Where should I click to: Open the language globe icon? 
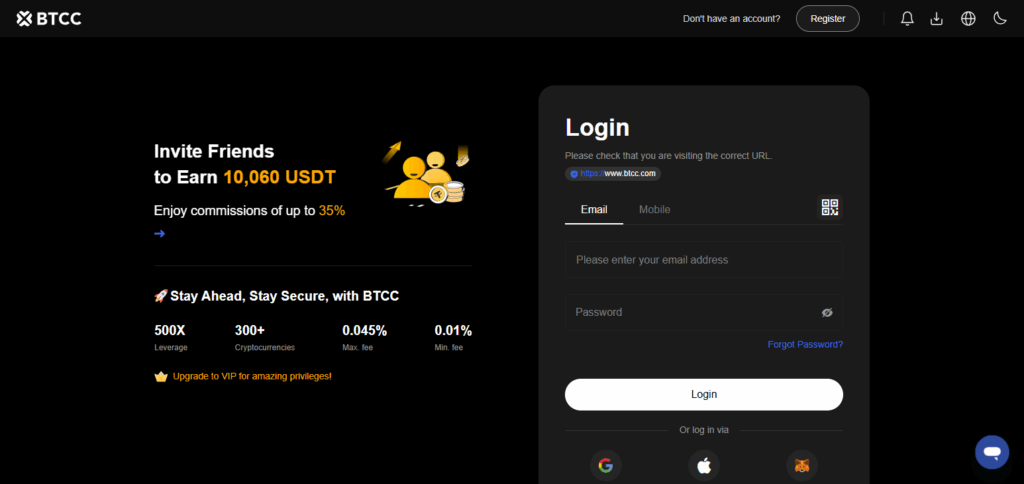[x=968, y=19]
